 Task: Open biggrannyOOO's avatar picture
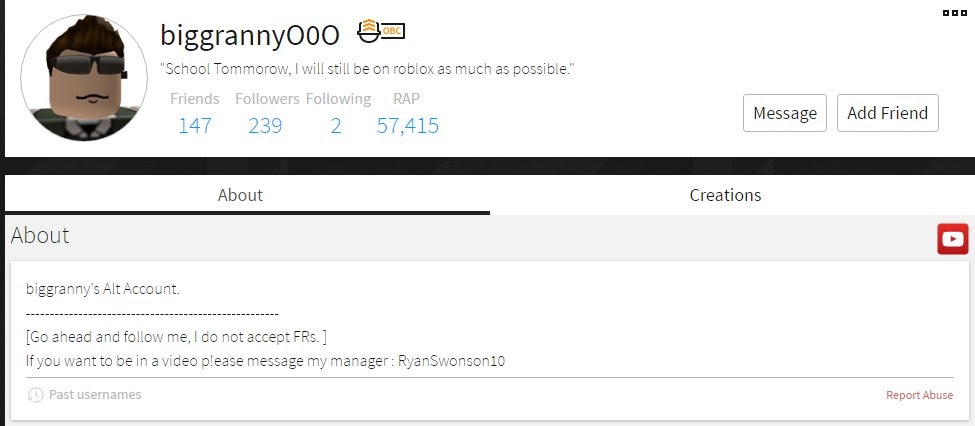(84, 78)
